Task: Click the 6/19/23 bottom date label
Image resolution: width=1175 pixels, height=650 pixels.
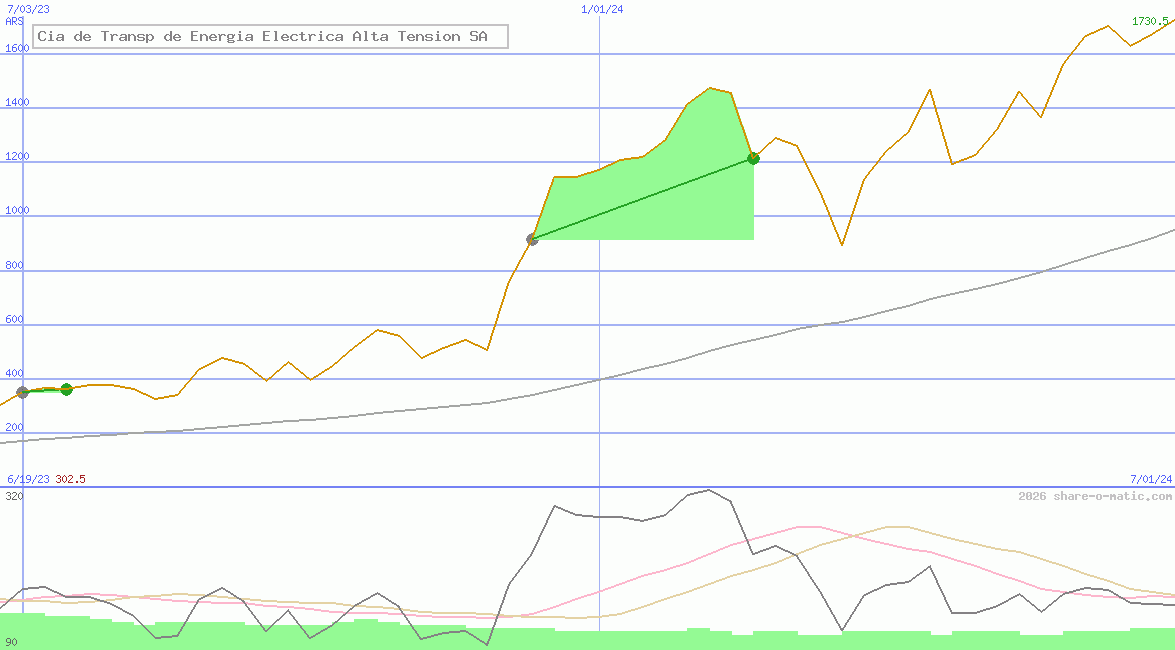Action: click(28, 479)
